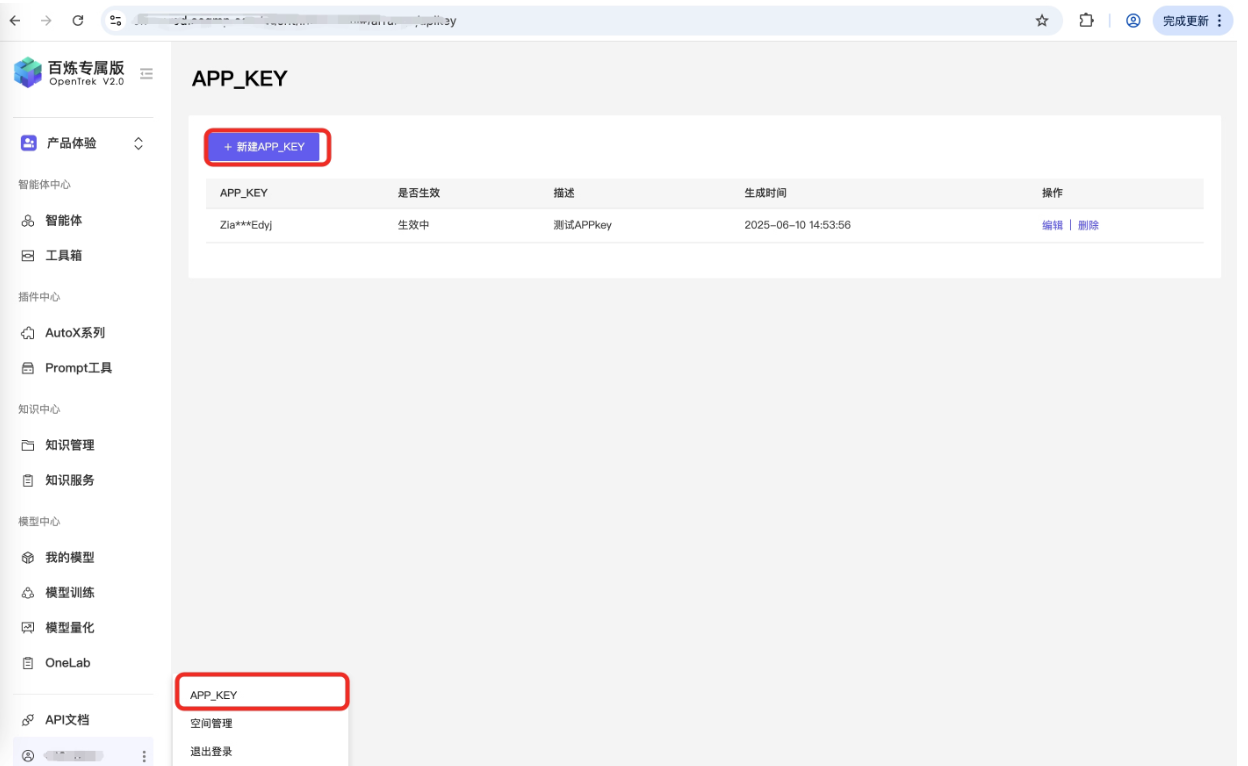Viewport: 1248px width, 766px height.
Task: Click the 工具箱 sidebar icon
Action: click(x=28, y=256)
